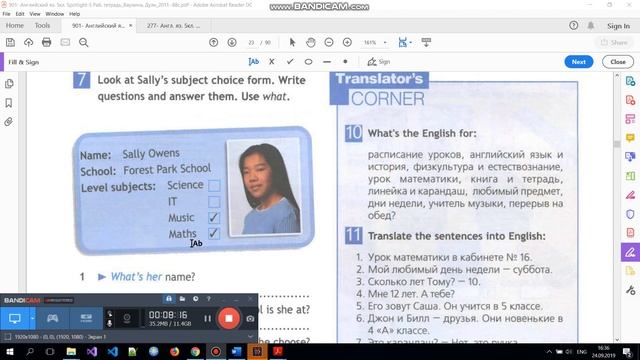Select the Add Text tool in Fill & Sign
640x360 pixels.
253,62
